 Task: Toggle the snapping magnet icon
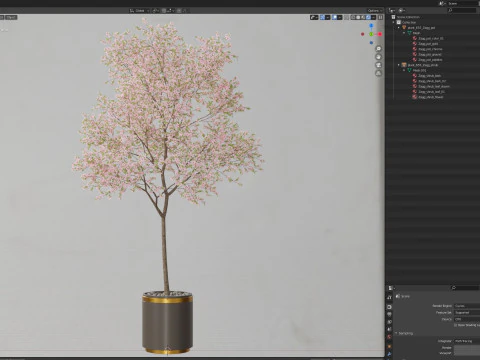[x=164, y=11]
